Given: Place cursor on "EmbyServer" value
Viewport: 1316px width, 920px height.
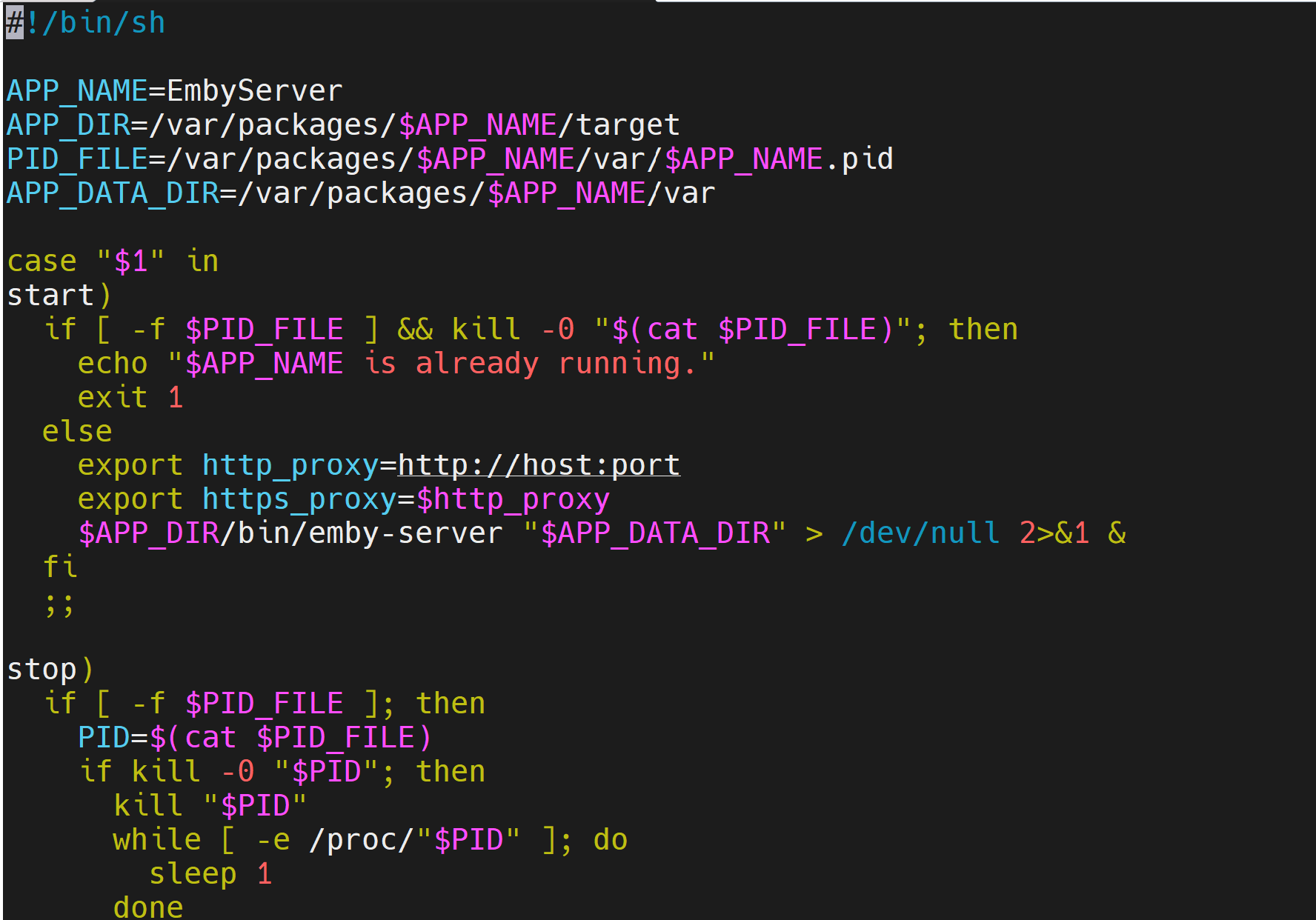Looking at the screenshot, I should (x=255, y=91).
